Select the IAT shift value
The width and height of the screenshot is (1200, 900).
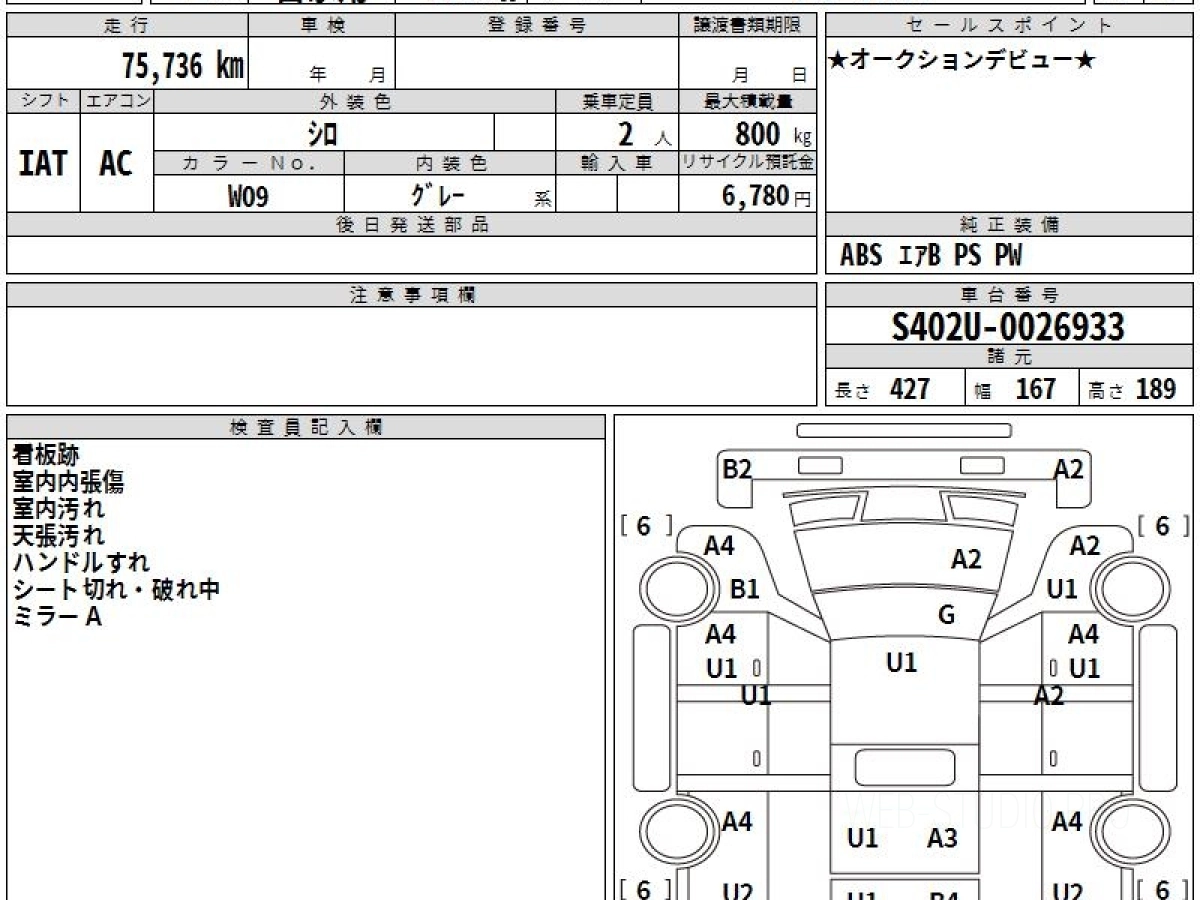click(43, 163)
